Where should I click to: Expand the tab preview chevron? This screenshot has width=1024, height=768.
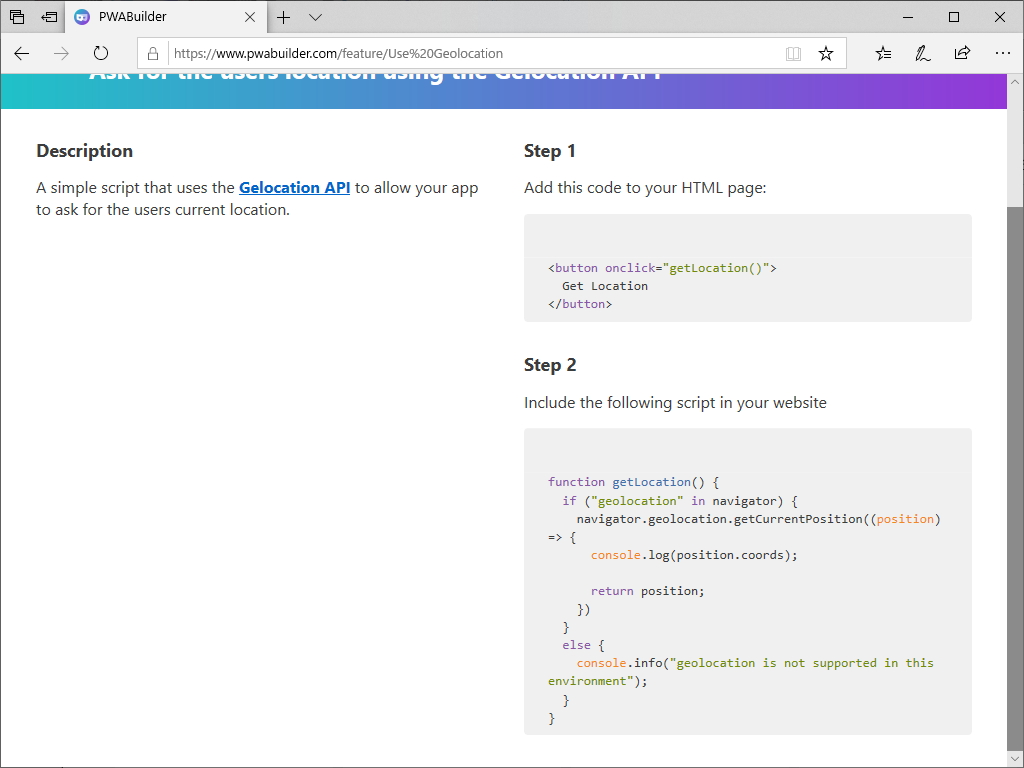pyautogui.click(x=315, y=17)
